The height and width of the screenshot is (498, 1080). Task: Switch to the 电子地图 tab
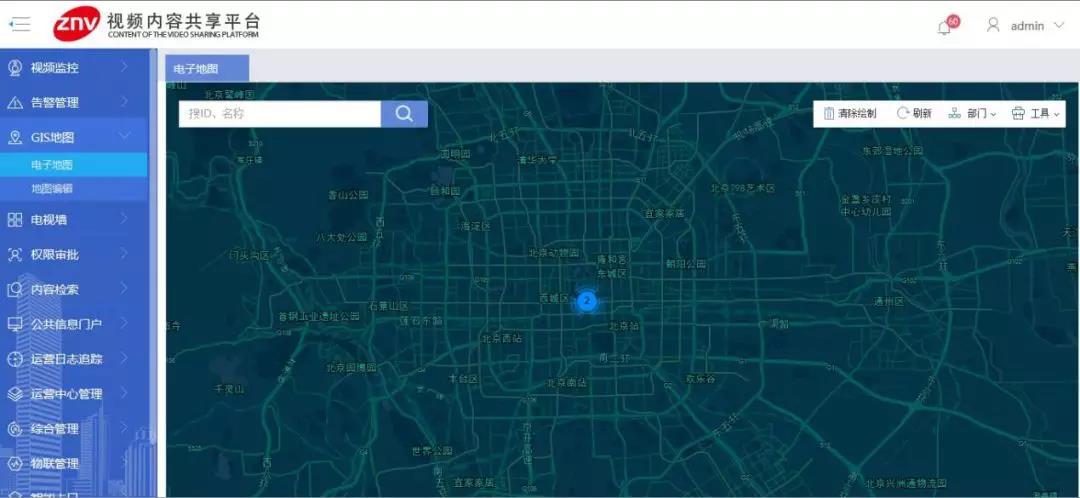point(196,69)
